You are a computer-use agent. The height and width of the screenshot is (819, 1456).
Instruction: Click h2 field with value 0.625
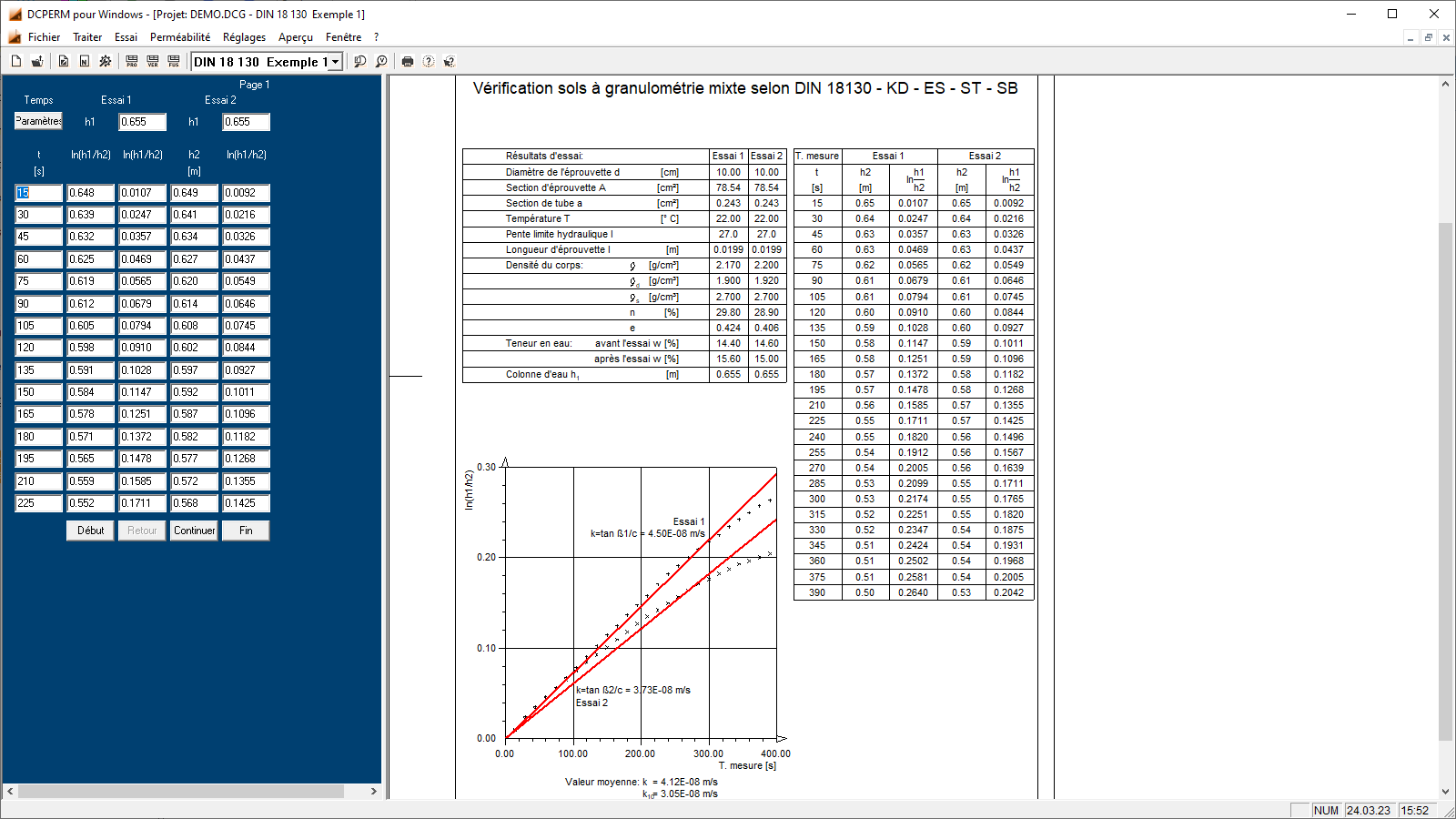(x=90, y=259)
